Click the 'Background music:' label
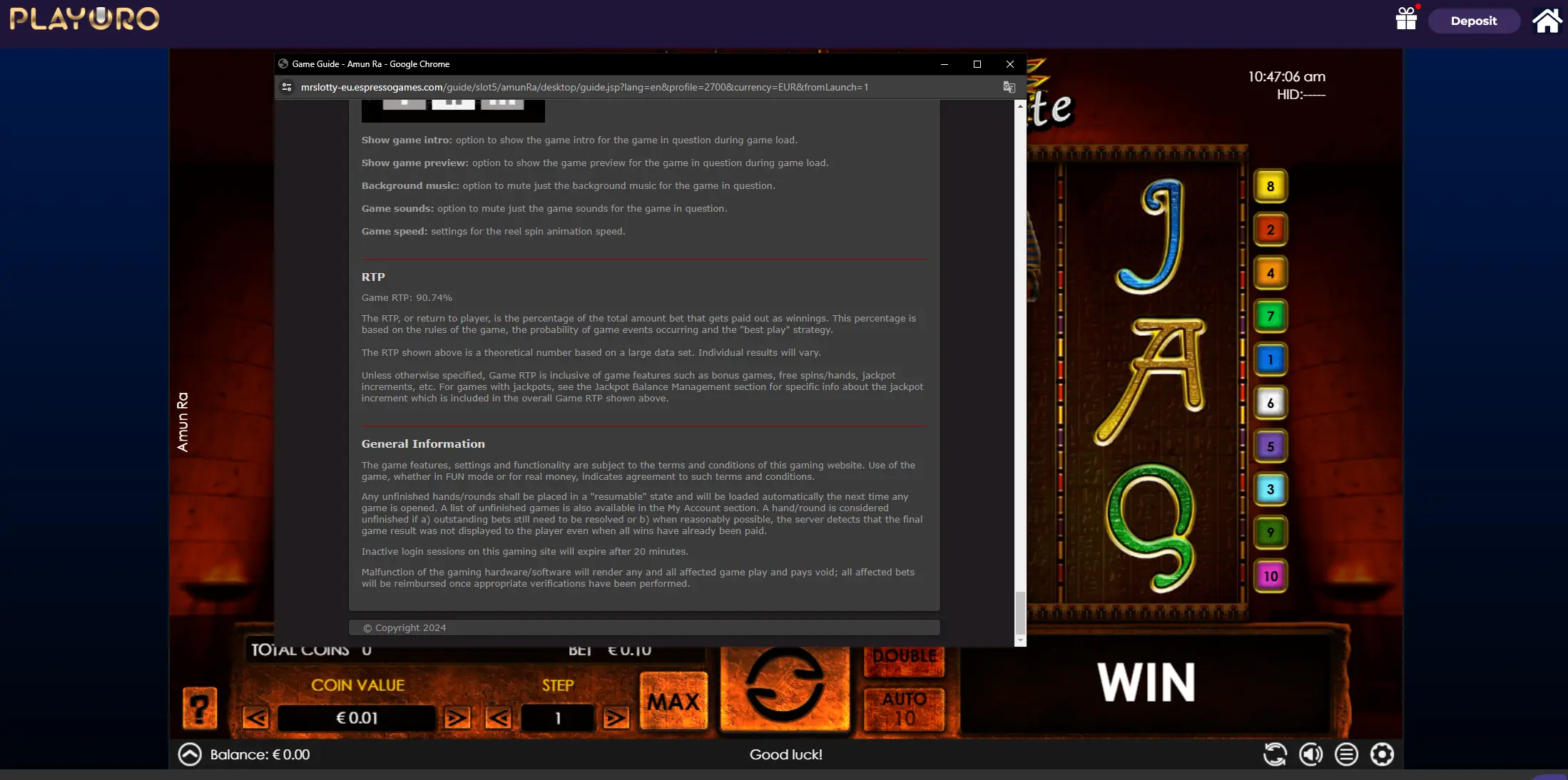Screen dimensions: 1568x780 pyautogui.click(x=410, y=186)
